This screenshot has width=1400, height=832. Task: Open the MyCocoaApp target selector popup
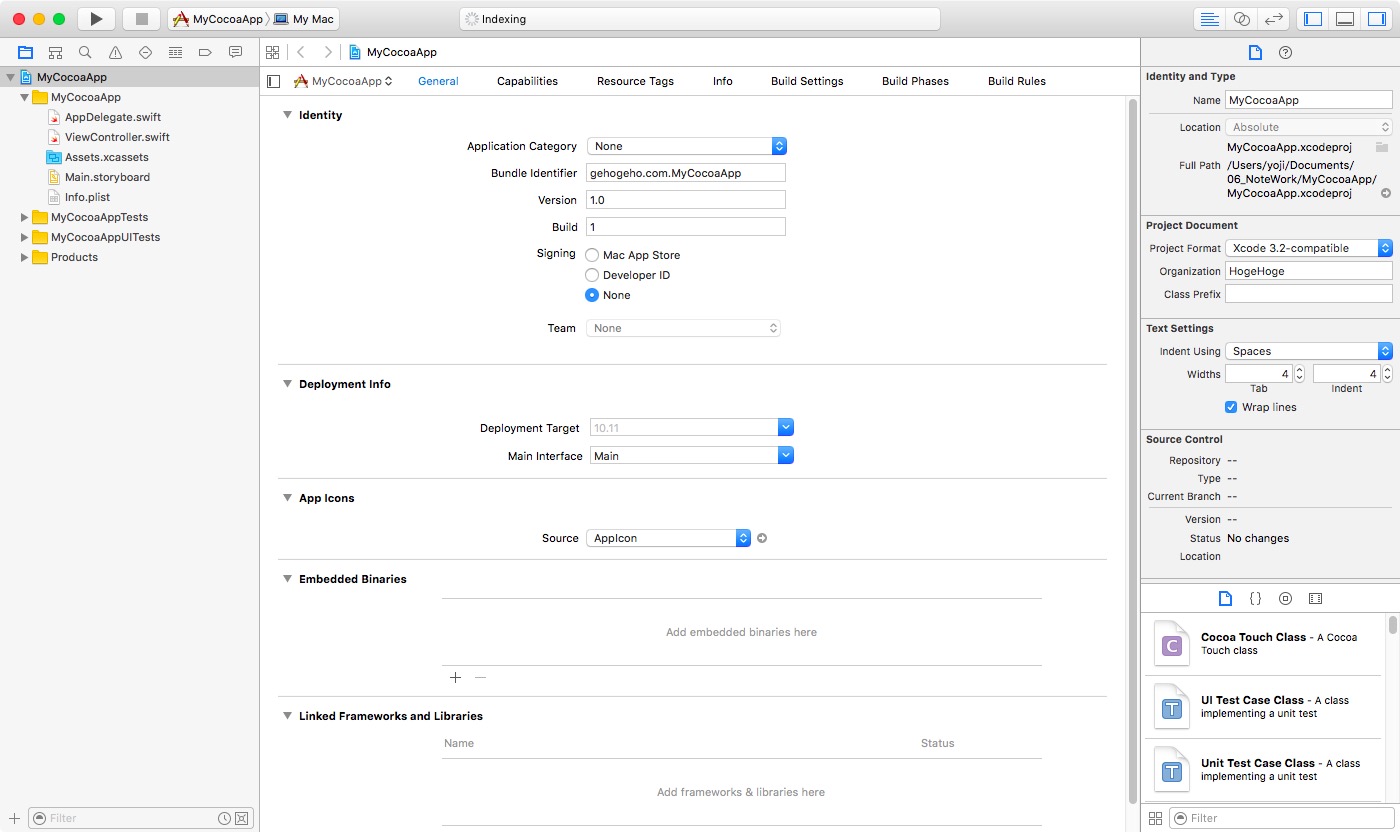pyautogui.click(x=343, y=81)
